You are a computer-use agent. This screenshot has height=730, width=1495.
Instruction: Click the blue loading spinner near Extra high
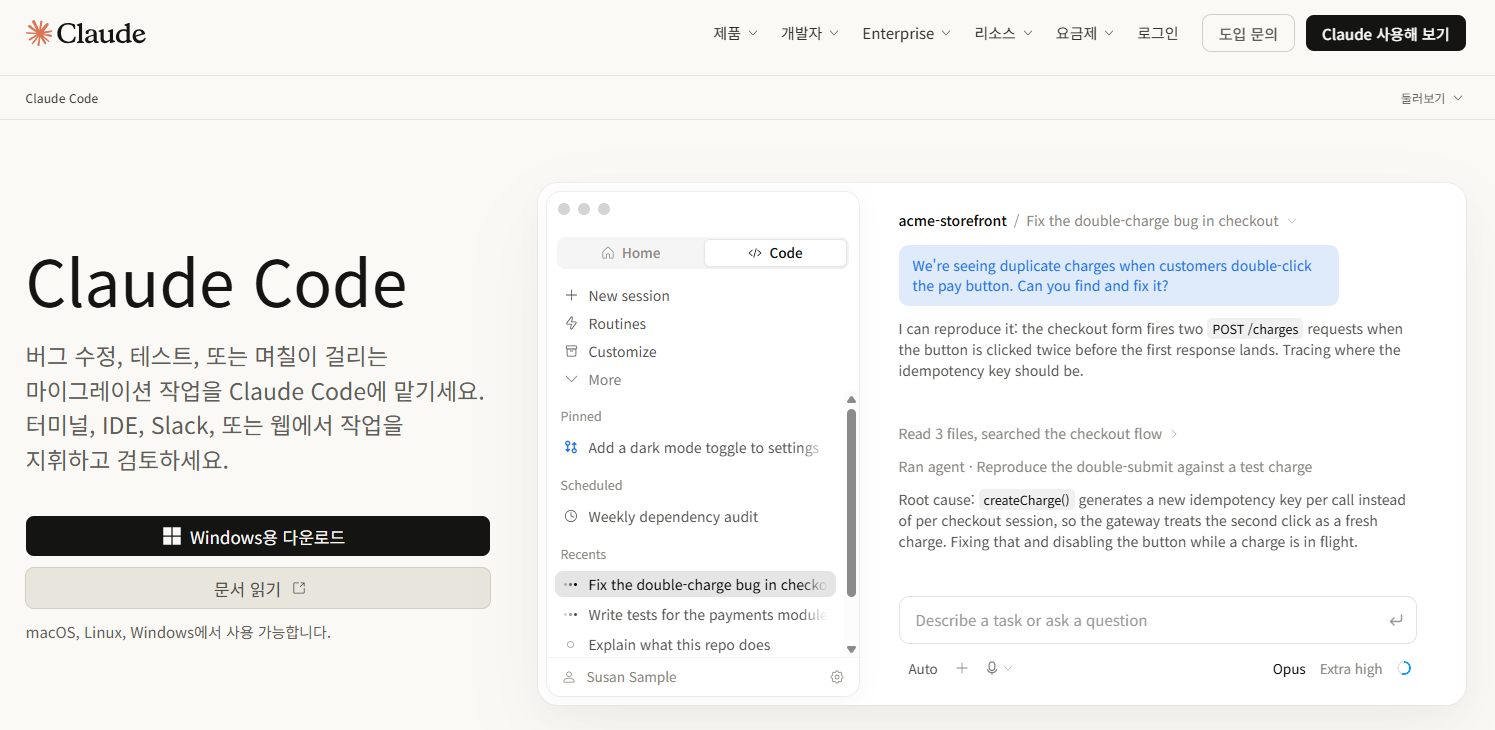[x=1404, y=669]
